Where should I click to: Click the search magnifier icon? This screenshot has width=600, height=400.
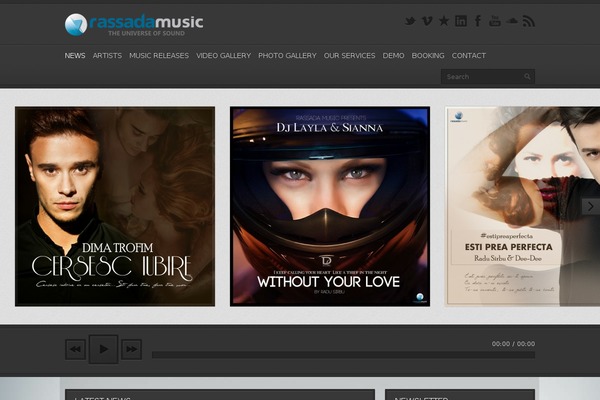click(x=527, y=77)
